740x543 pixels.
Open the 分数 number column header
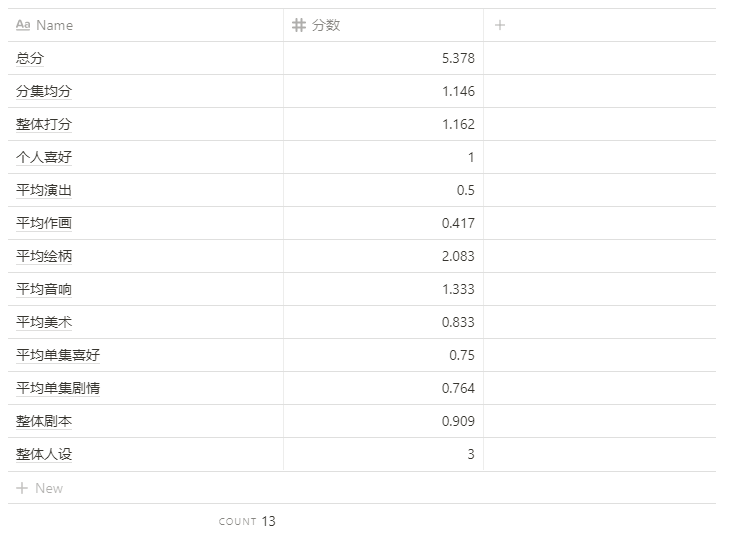(383, 25)
